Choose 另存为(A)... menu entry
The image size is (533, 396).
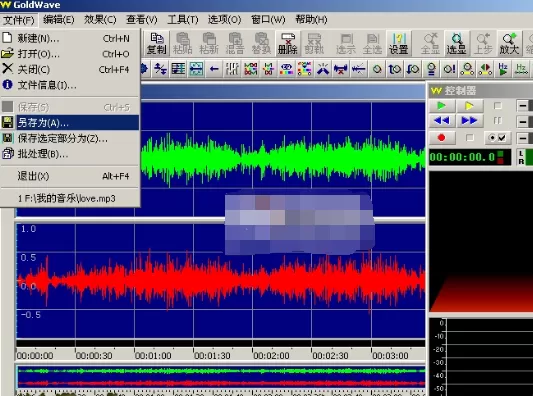(x=70, y=122)
